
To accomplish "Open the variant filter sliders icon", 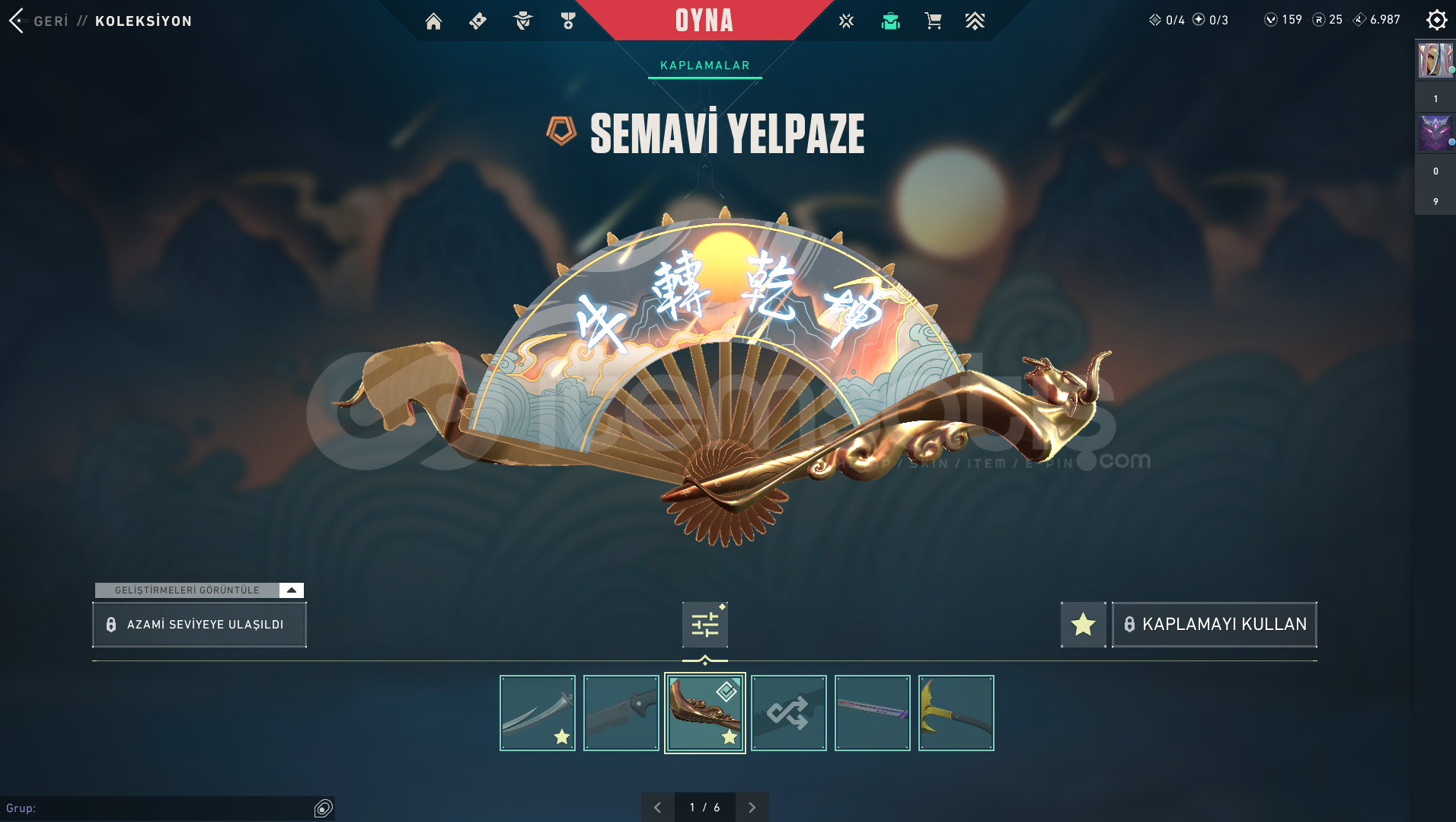I will click(x=705, y=625).
